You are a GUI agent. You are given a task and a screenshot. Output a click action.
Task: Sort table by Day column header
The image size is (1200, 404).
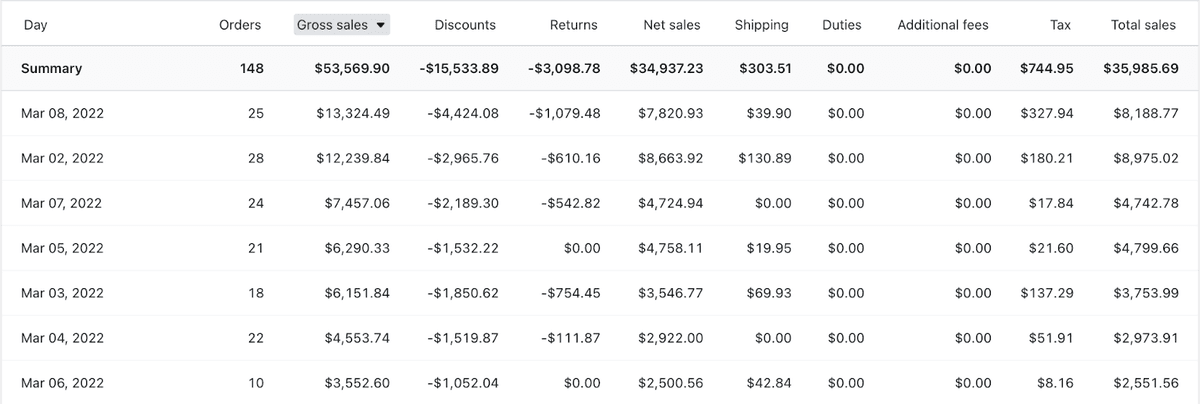[x=35, y=25]
